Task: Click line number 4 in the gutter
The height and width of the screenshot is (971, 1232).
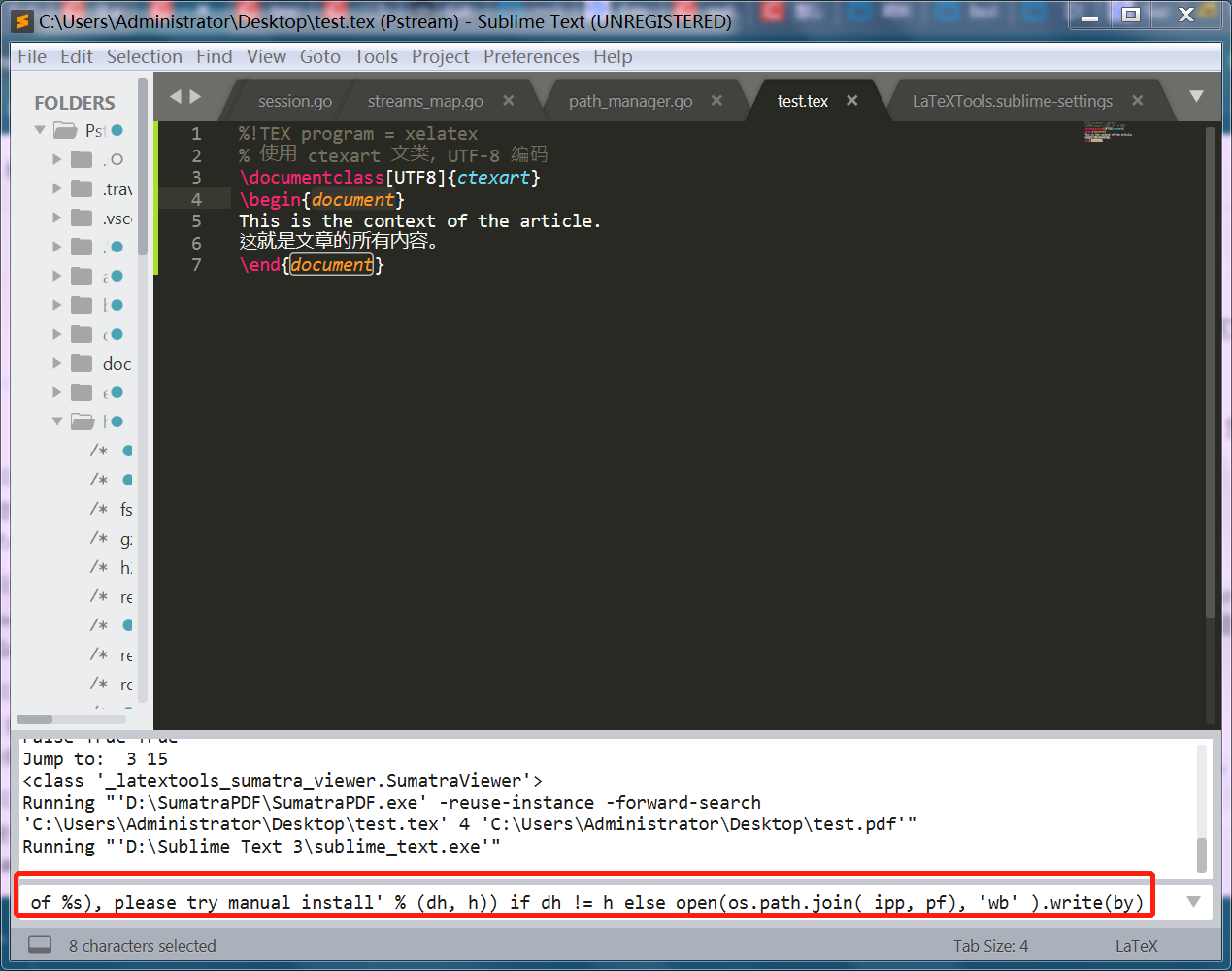Action: pos(196,198)
